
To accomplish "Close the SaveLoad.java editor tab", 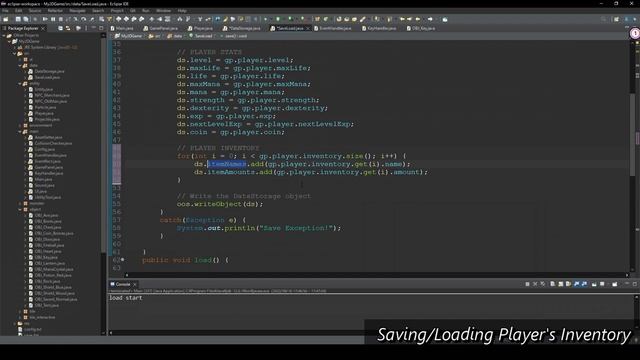I will click(x=308, y=28).
